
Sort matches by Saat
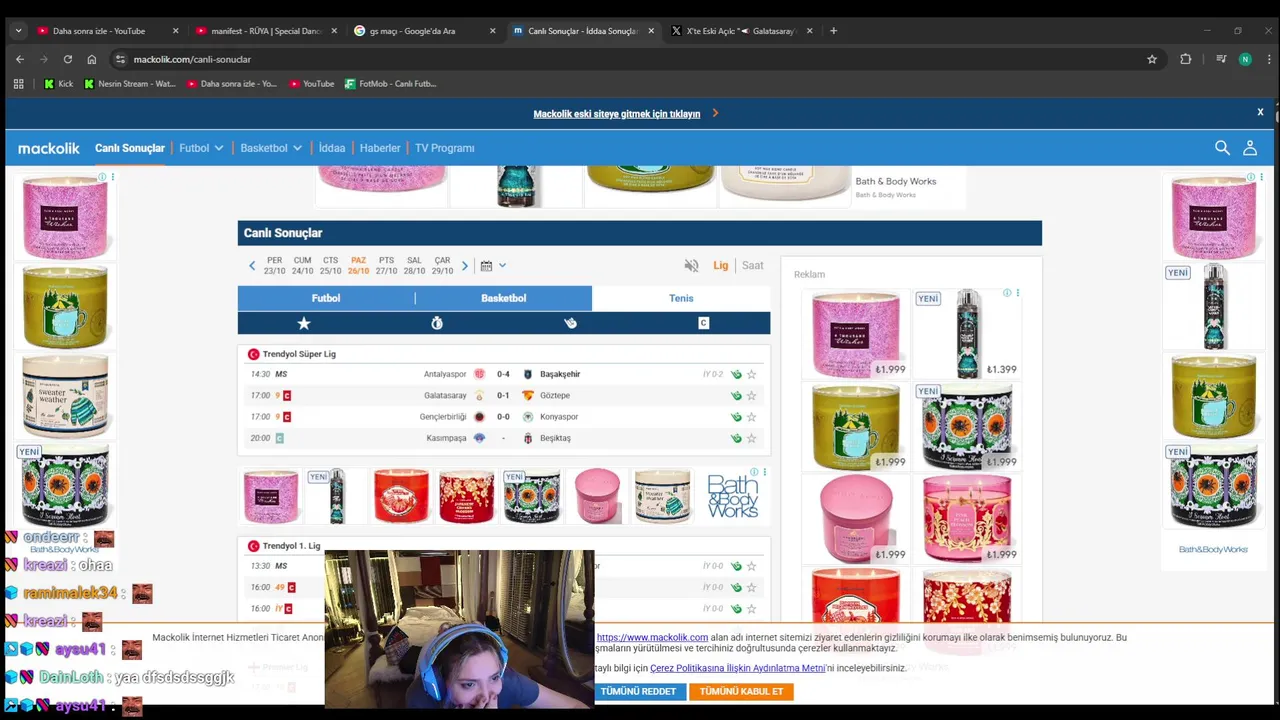coord(753,265)
